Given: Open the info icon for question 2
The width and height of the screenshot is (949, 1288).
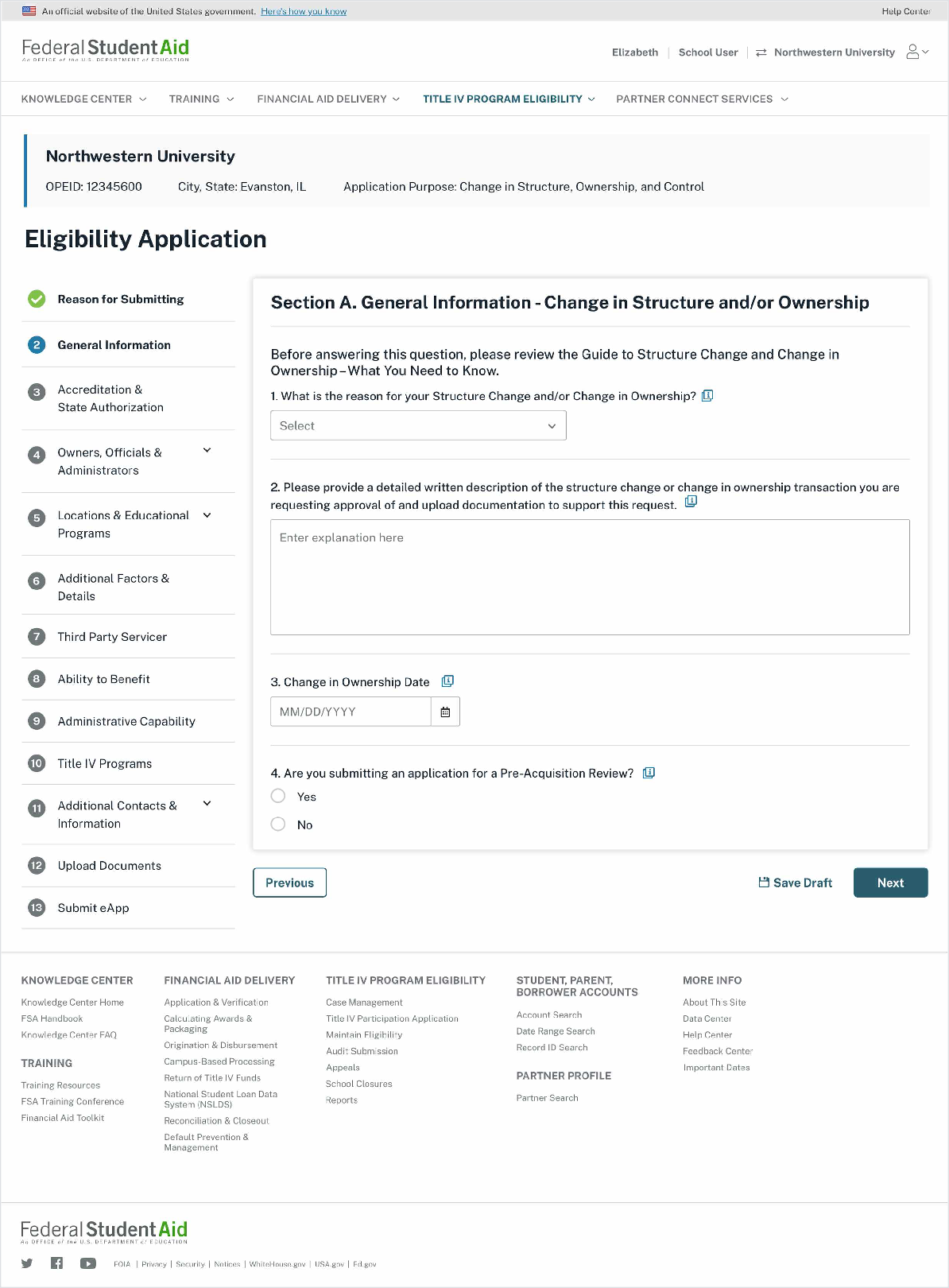Looking at the screenshot, I should pyautogui.click(x=691, y=502).
